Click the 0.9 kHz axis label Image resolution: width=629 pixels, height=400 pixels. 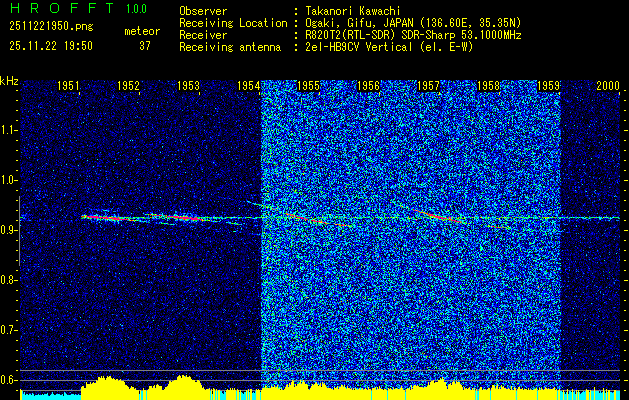(8, 230)
